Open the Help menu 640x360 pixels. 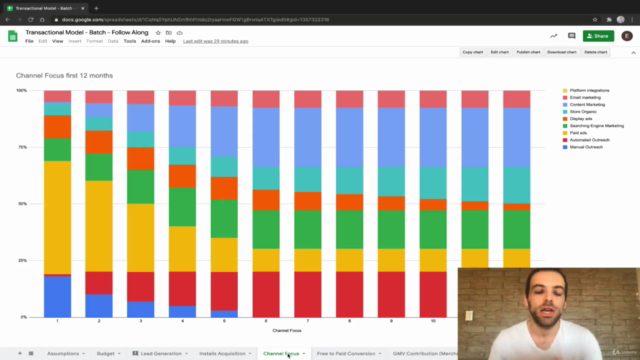[170, 41]
